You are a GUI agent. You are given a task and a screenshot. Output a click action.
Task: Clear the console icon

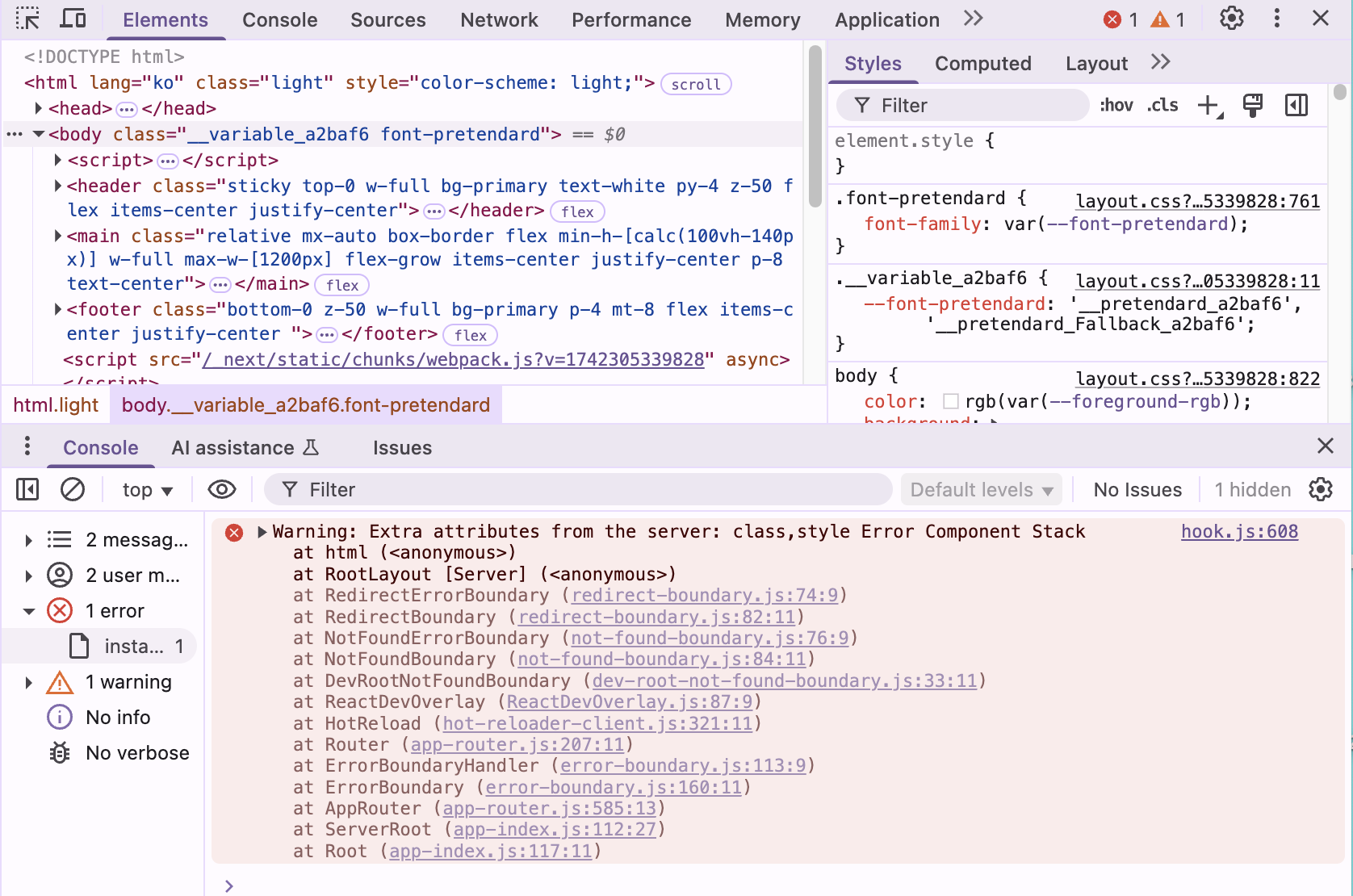tap(73, 490)
